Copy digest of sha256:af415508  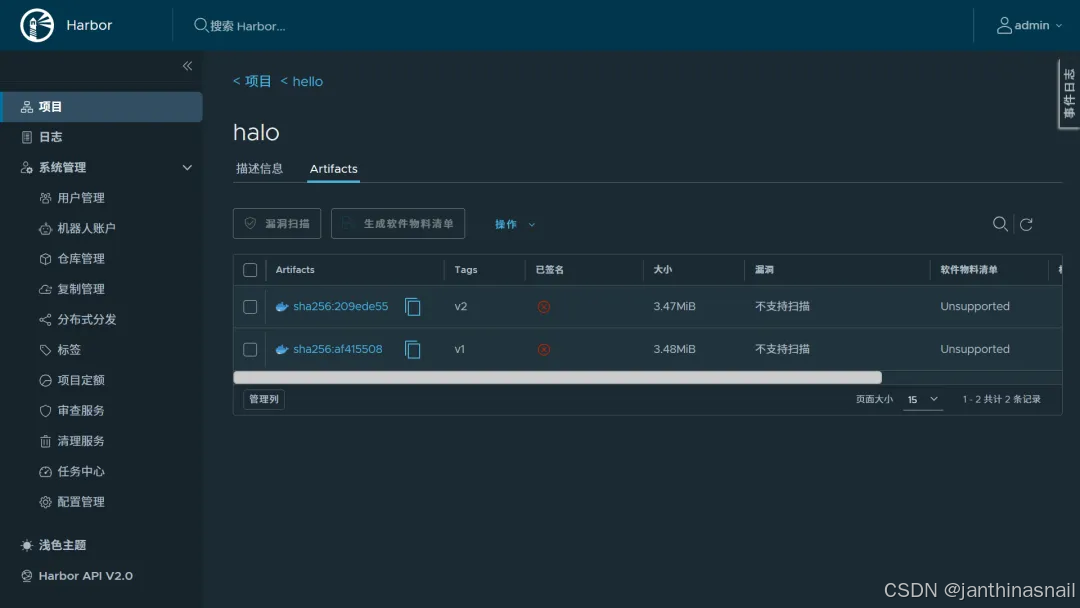tap(413, 350)
